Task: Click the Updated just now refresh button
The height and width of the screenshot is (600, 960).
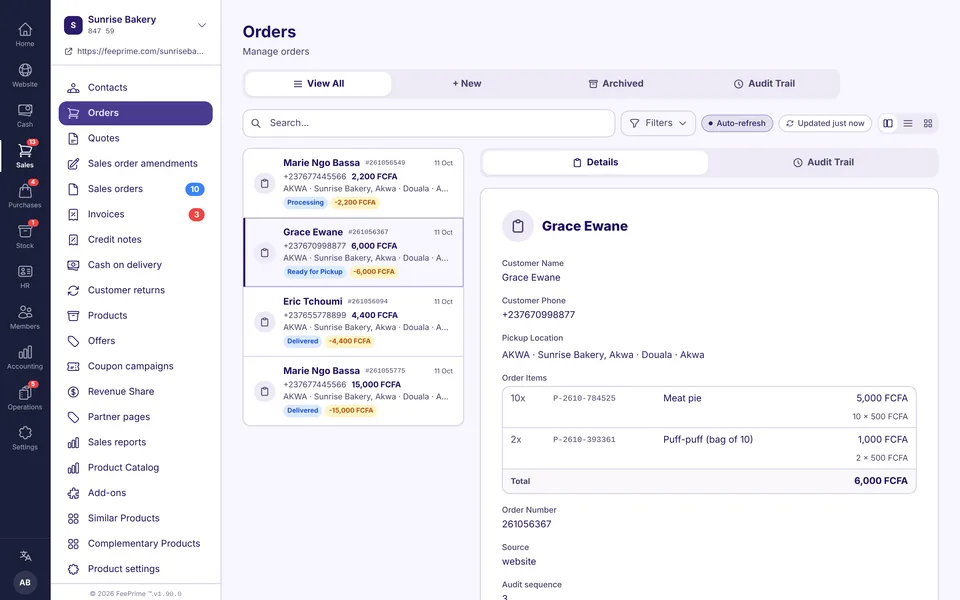Action: 825,123
